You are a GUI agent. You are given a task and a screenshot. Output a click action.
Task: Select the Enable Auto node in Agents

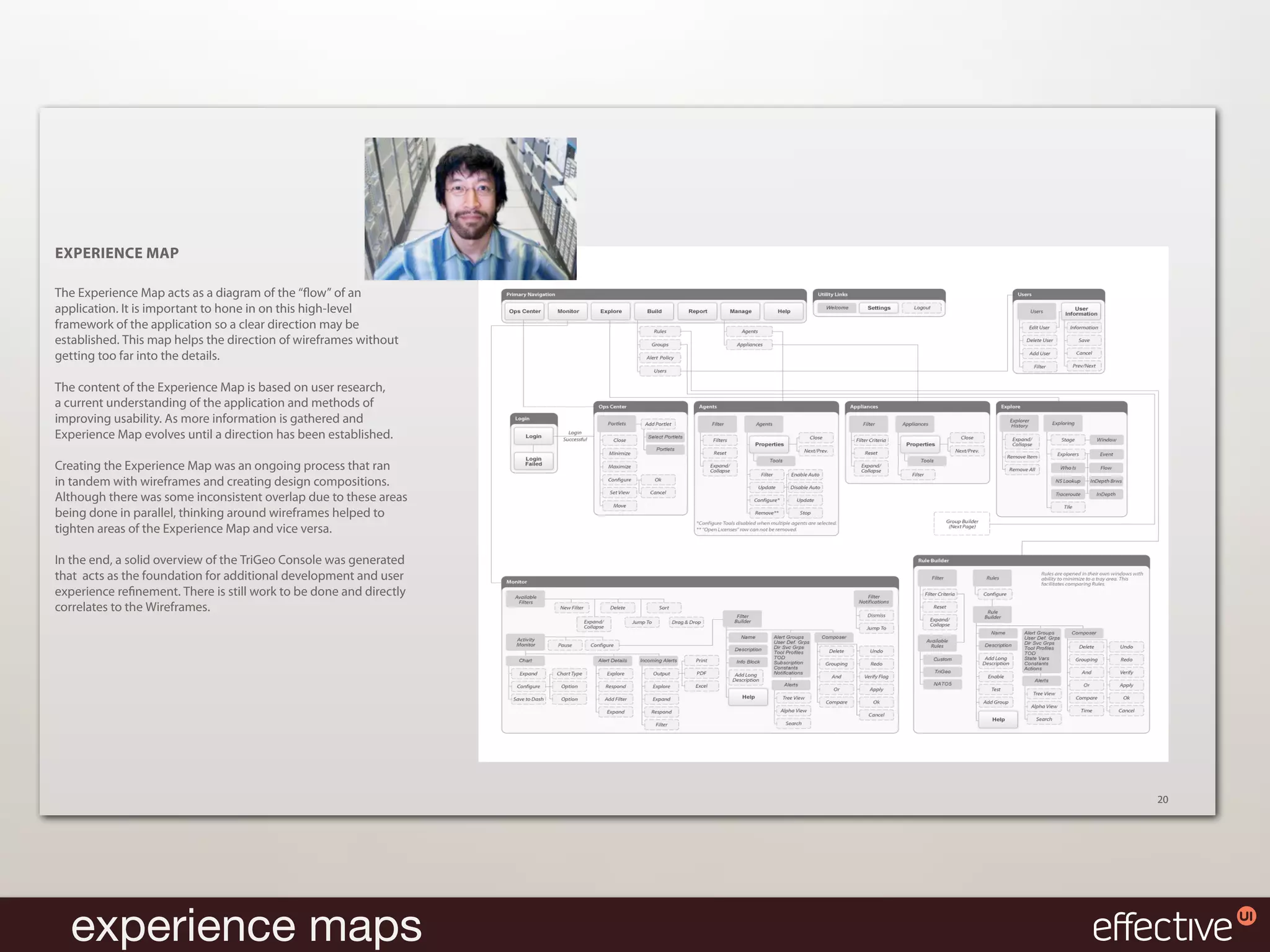point(805,475)
